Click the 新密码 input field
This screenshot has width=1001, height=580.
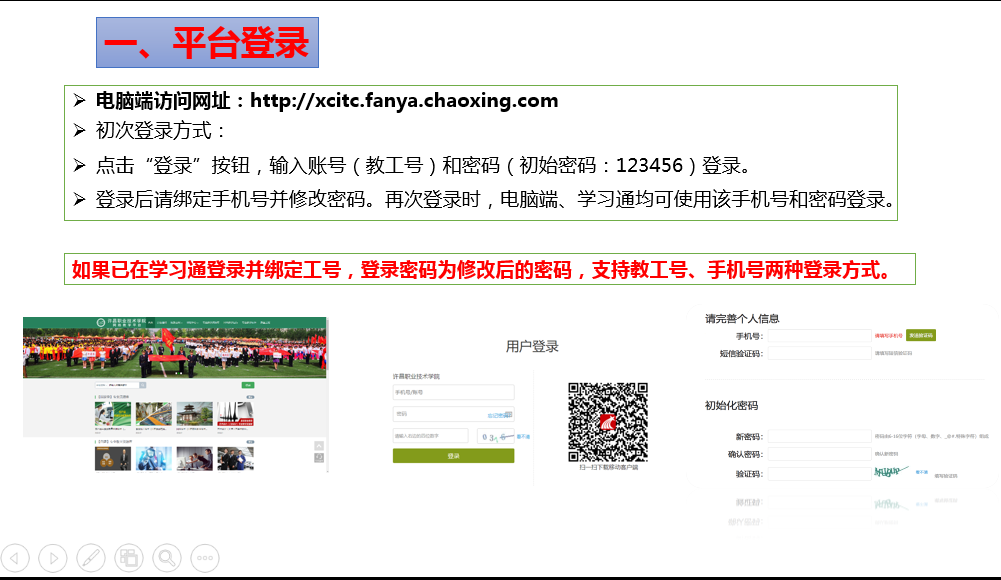tap(820, 436)
